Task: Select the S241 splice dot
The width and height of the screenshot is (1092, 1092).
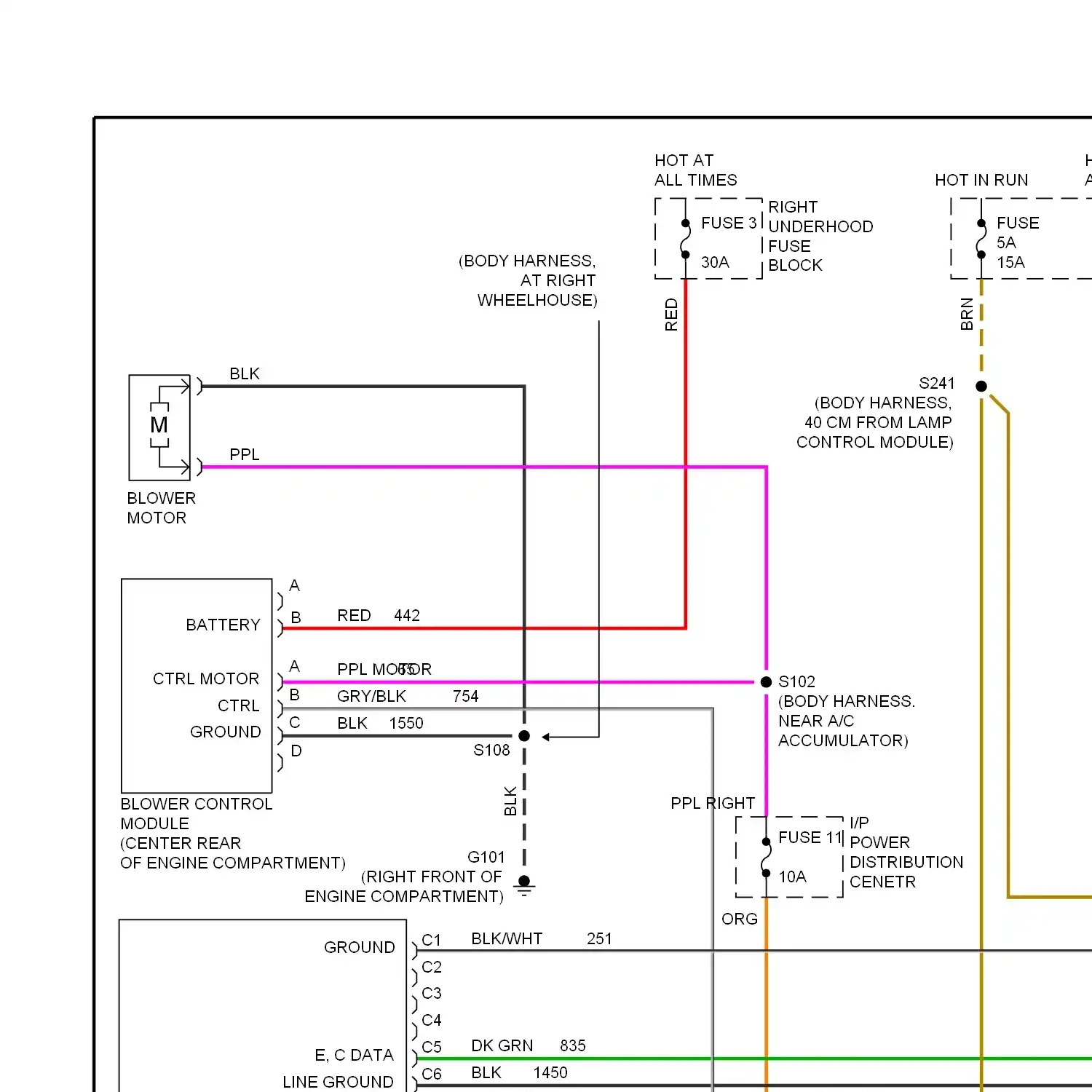Action: (981, 386)
